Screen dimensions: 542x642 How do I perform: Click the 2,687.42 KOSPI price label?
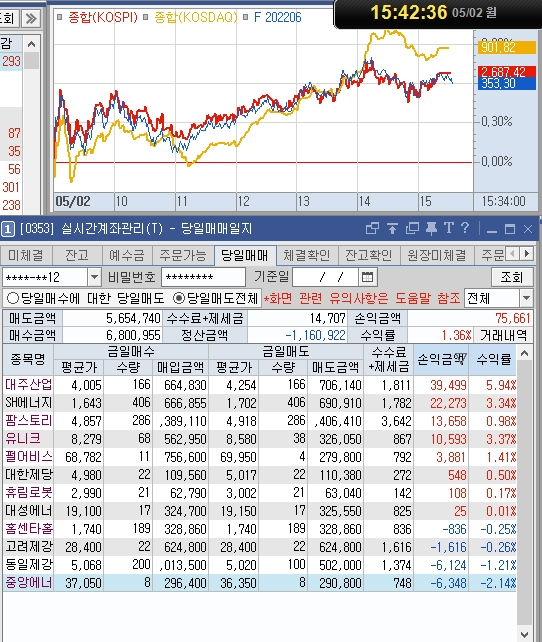(507, 72)
